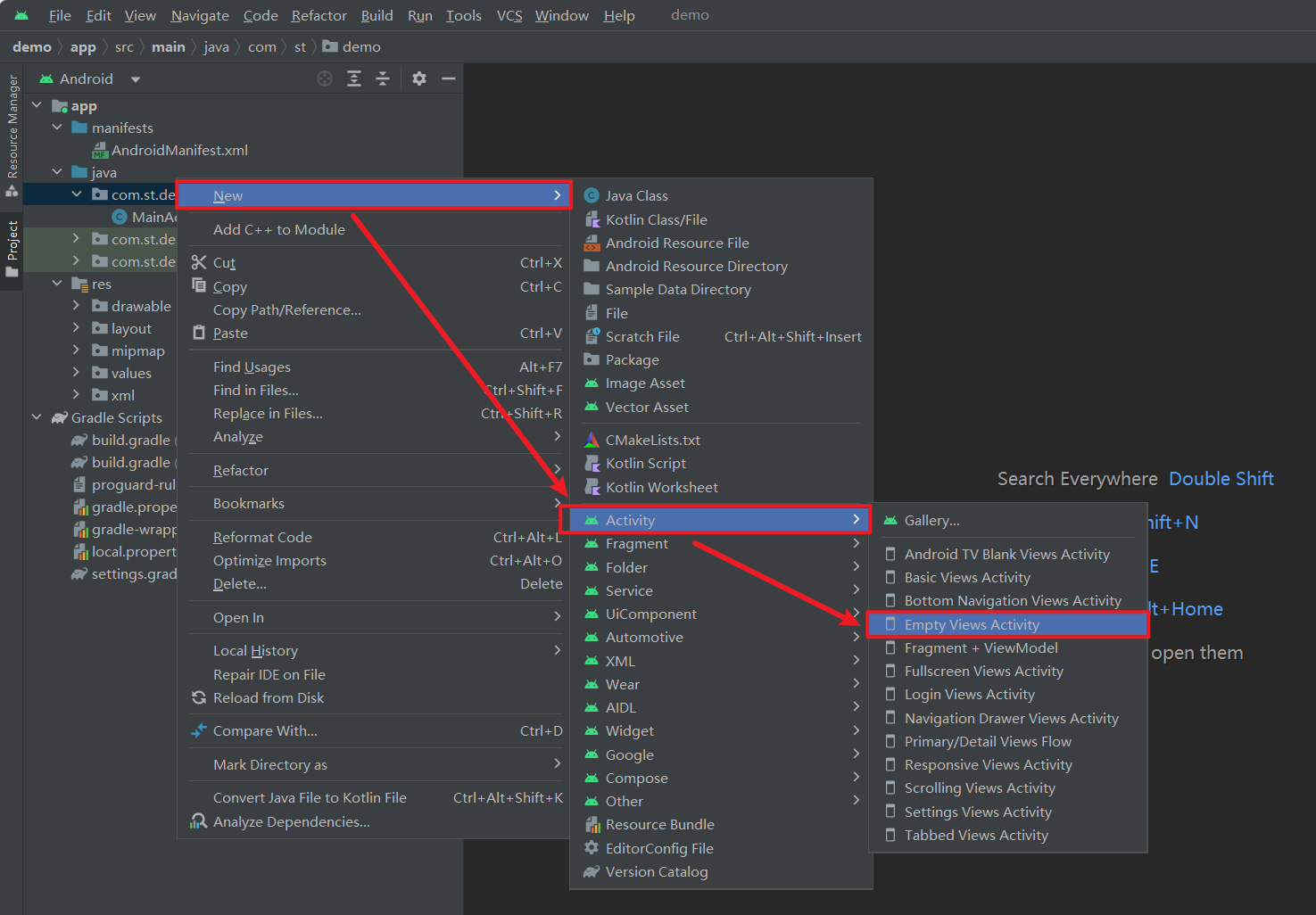This screenshot has height=915, width=1316.
Task: Open the Service submenu
Action: coord(721,590)
